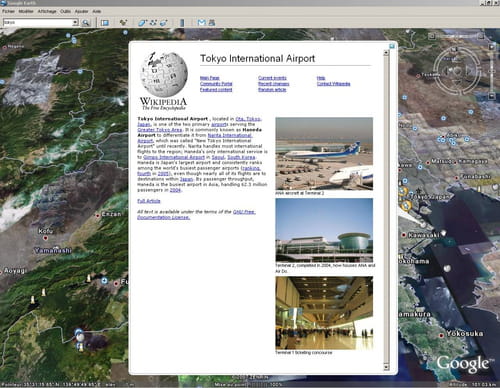Click the balloon scrollbar down arrow
Viewport: 500px width, 388px height.
386,367
